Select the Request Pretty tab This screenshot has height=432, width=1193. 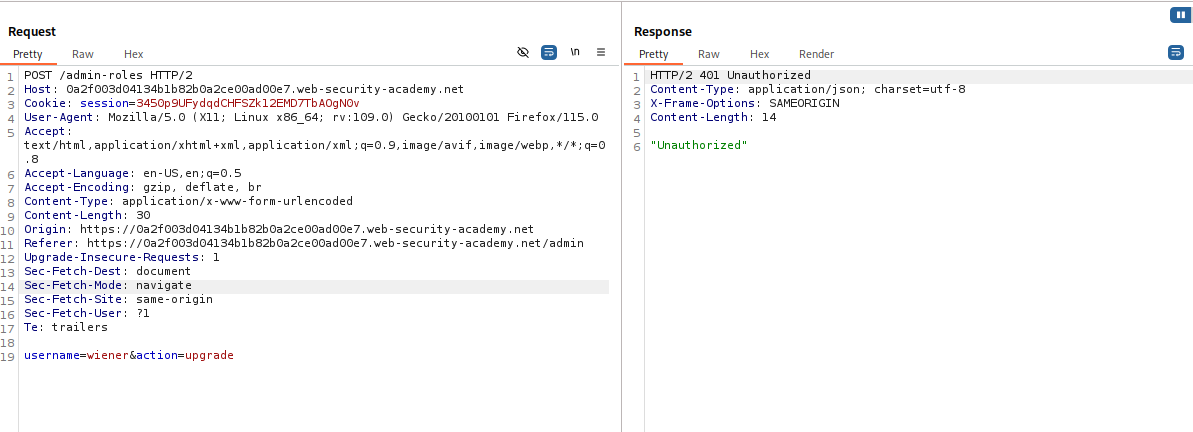pyautogui.click(x=28, y=54)
